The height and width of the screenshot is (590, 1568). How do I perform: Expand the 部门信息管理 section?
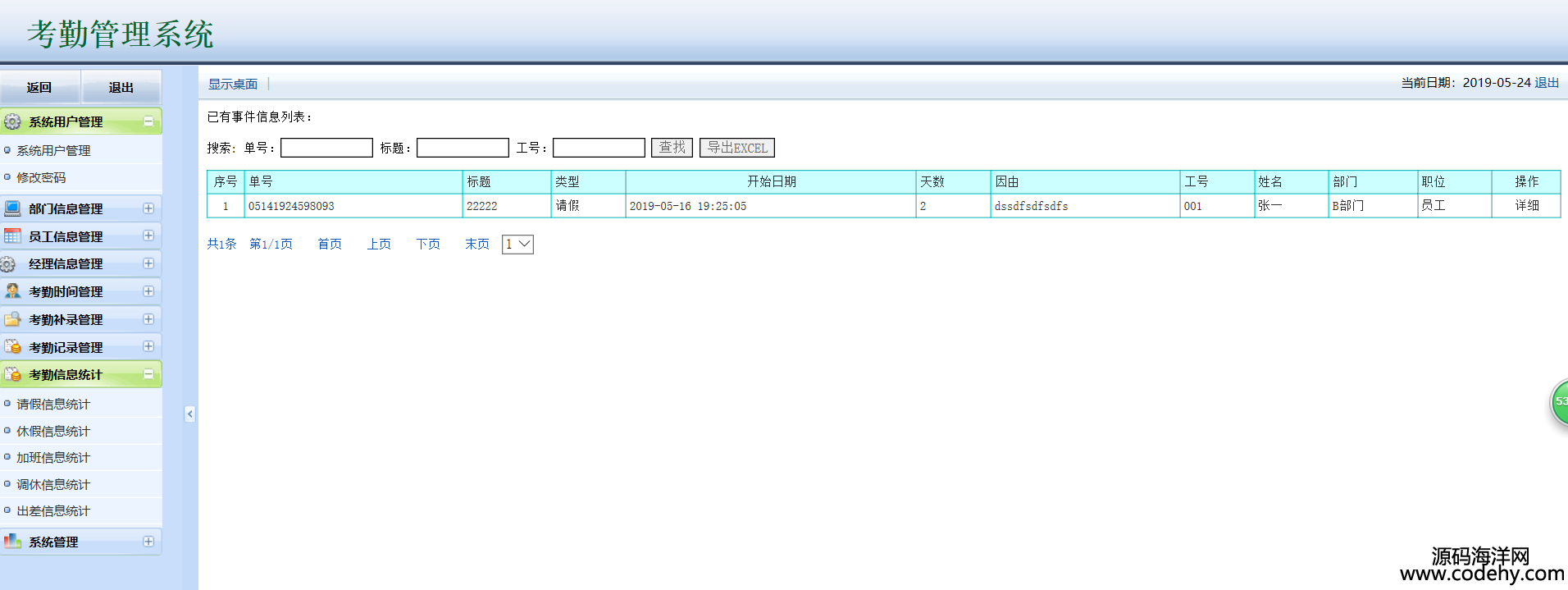click(148, 208)
